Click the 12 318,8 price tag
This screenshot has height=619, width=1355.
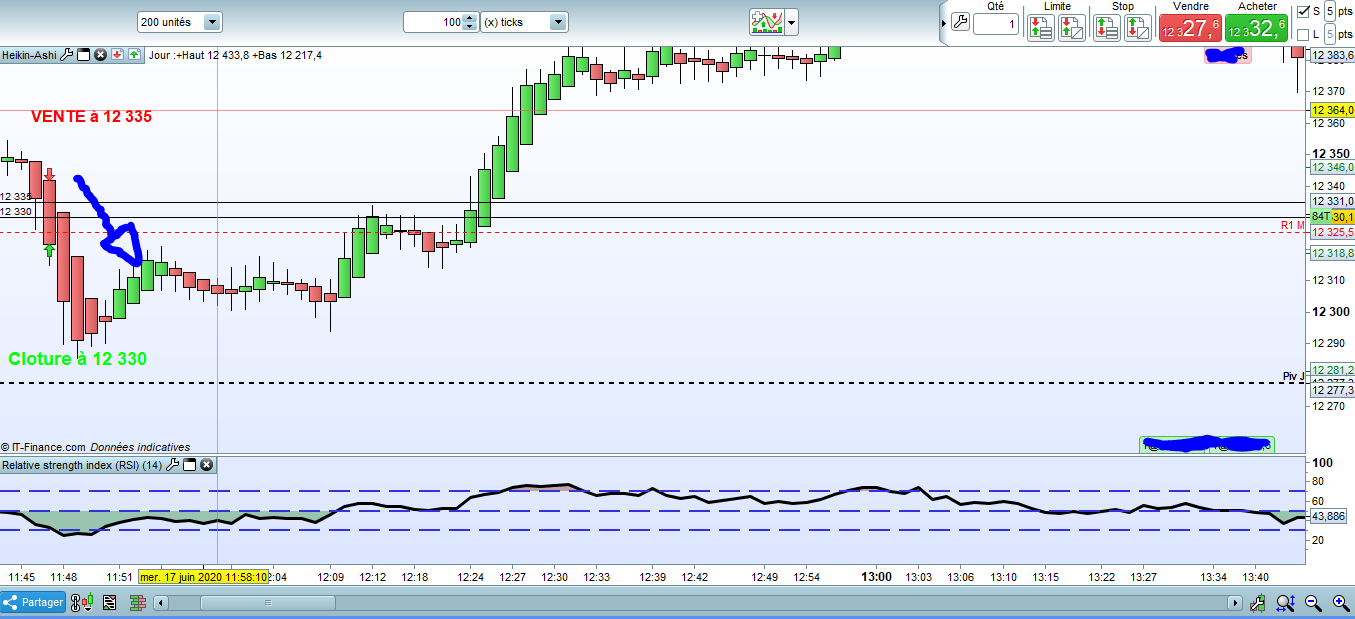(1333, 253)
